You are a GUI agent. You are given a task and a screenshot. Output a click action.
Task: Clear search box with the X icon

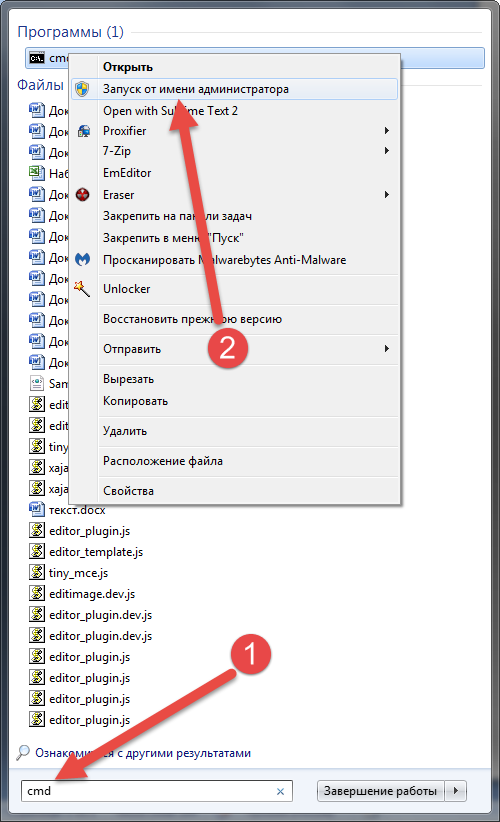click(280, 792)
